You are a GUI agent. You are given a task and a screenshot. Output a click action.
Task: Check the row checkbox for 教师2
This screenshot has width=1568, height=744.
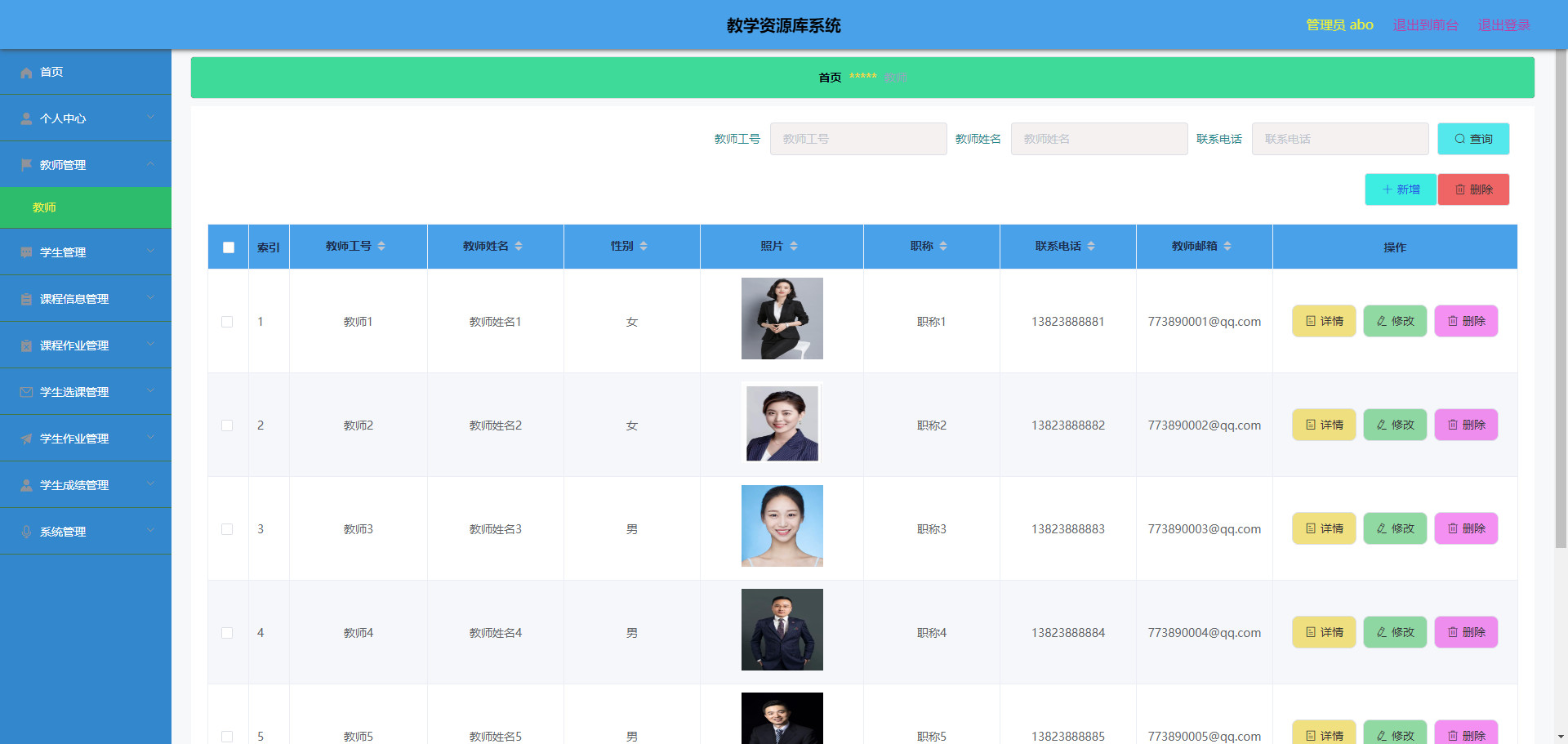(227, 425)
